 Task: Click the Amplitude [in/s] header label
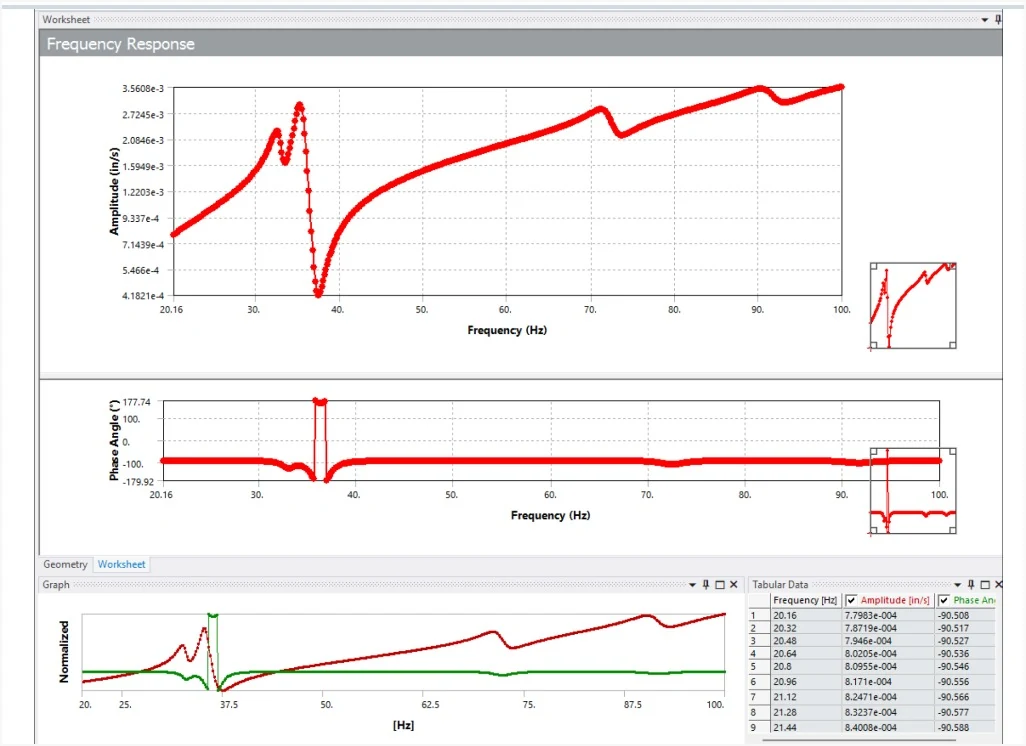894,600
